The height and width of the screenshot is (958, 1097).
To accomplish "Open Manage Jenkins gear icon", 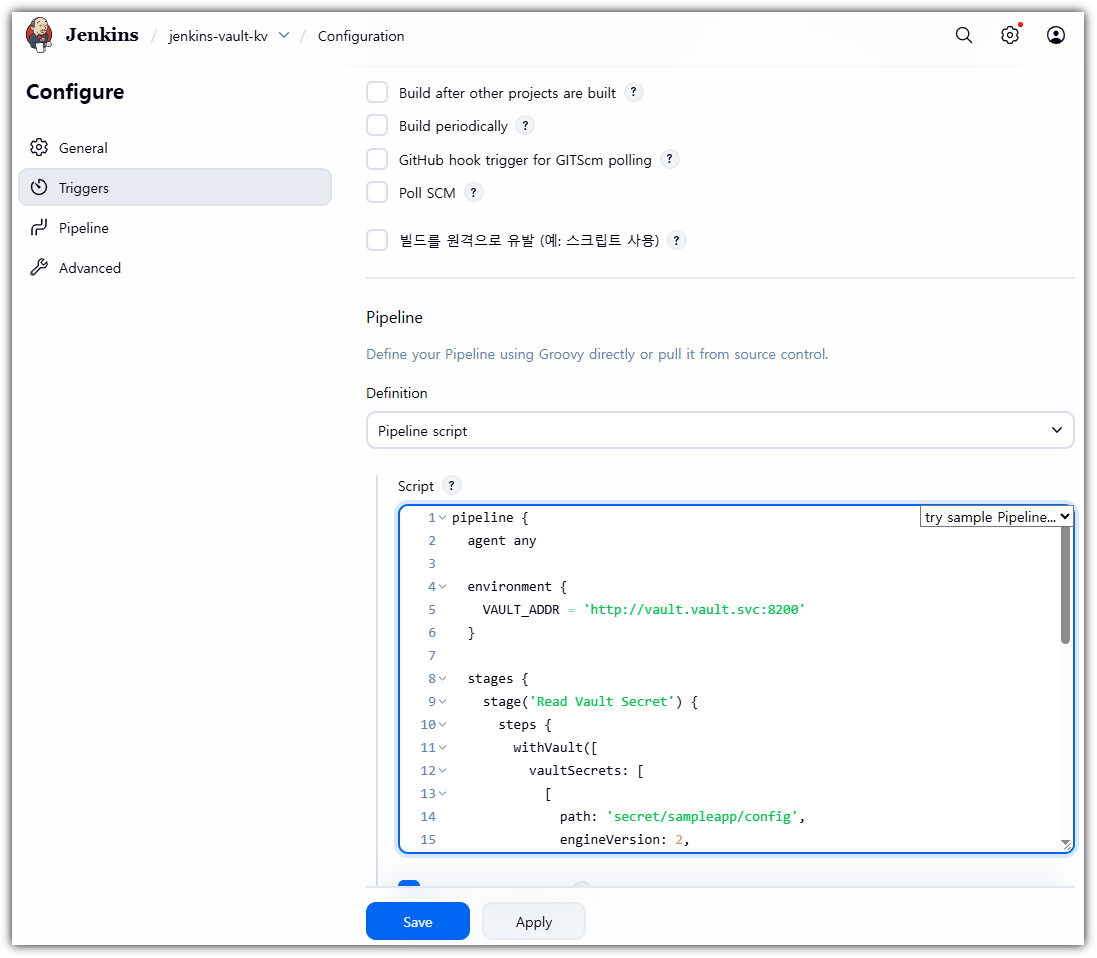I will coord(1010,35).
